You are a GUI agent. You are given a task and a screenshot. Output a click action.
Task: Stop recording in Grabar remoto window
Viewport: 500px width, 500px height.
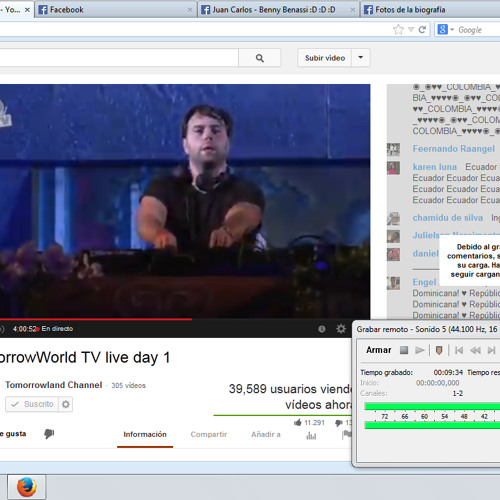point(404,350)
